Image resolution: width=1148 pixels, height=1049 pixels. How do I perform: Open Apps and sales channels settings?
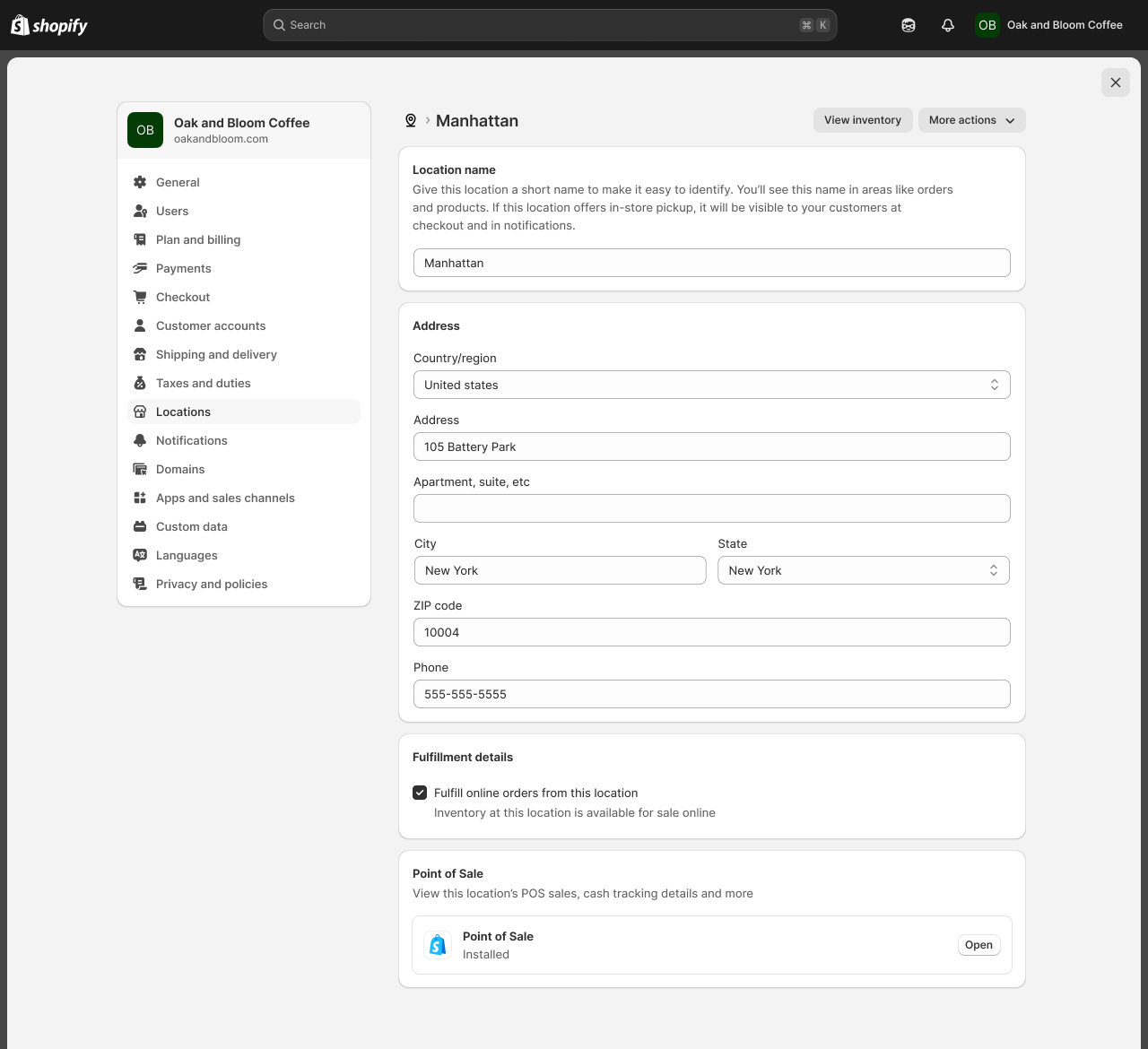point(244,498)
